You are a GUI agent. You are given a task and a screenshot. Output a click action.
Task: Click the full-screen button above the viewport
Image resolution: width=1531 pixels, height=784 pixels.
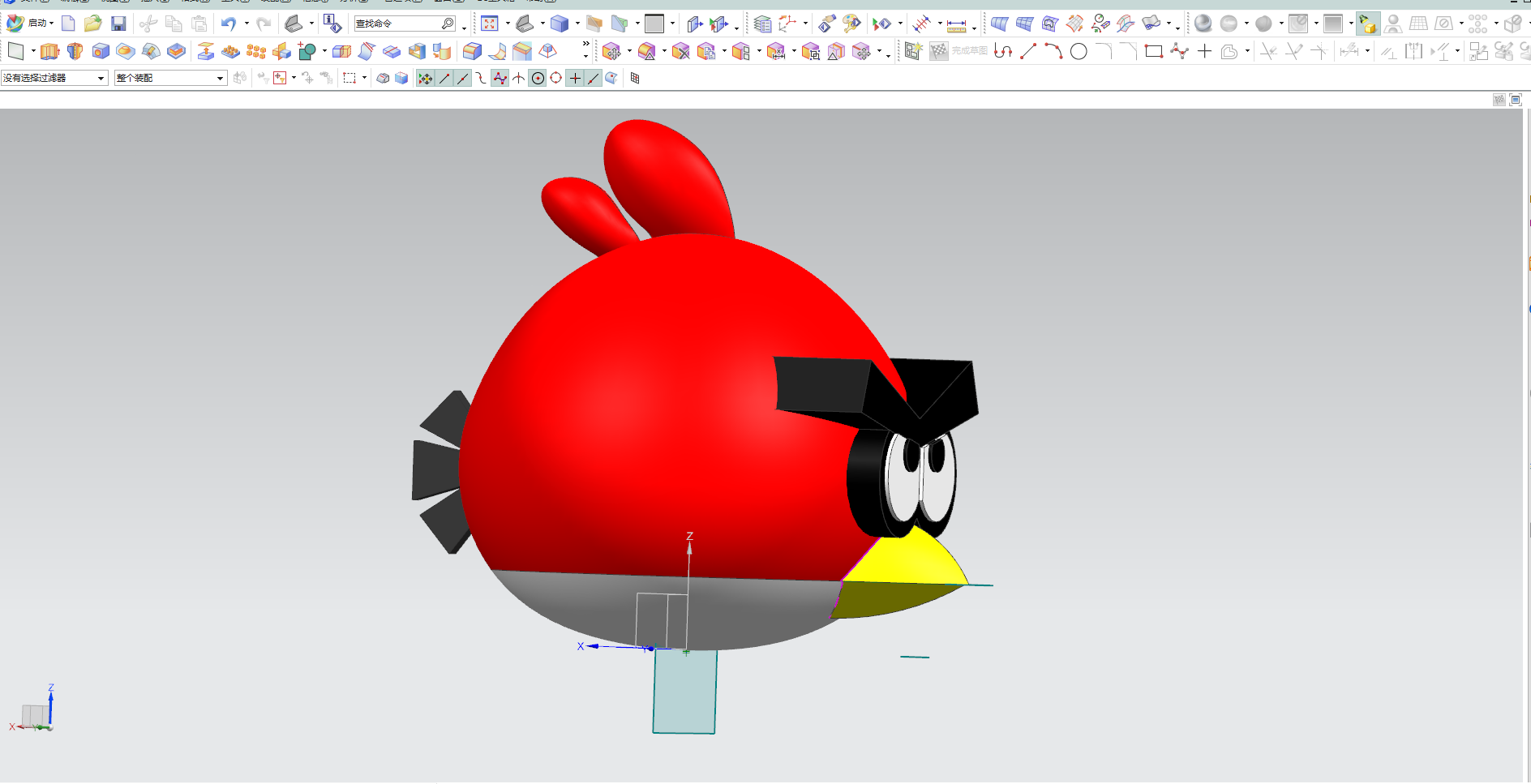[x=1516, y=100]
